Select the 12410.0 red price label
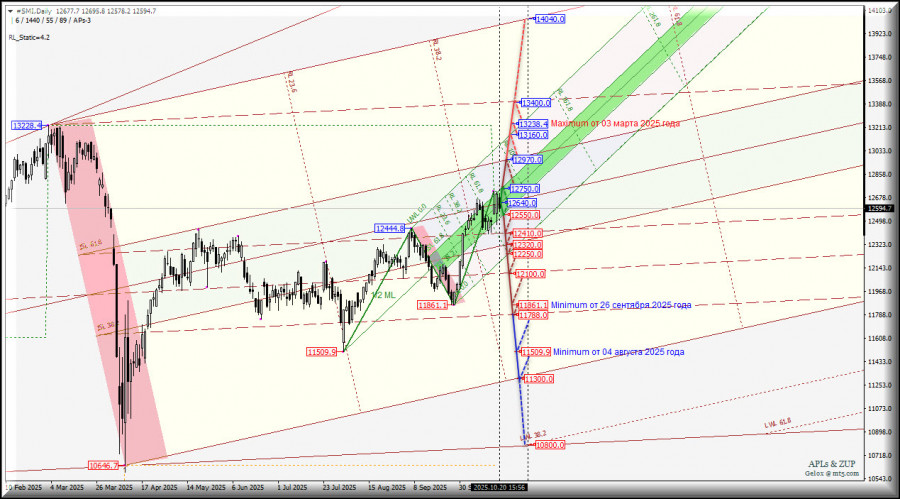This screenshot has width=900, height=499. [x=527, y=233]
